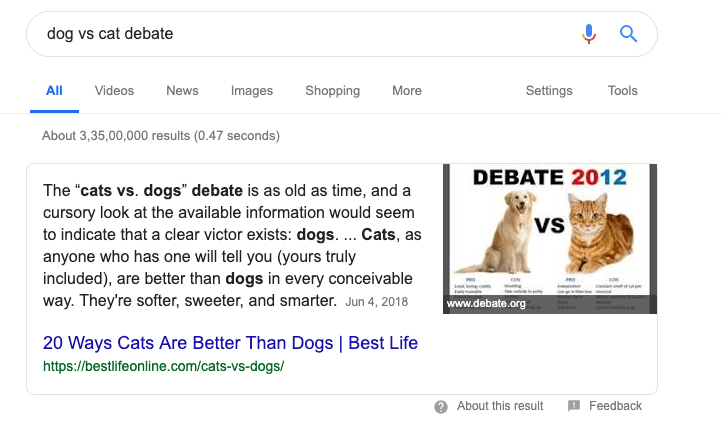
Task: Click the featured snippet paragraph text
Action: (x=233, y=246)
